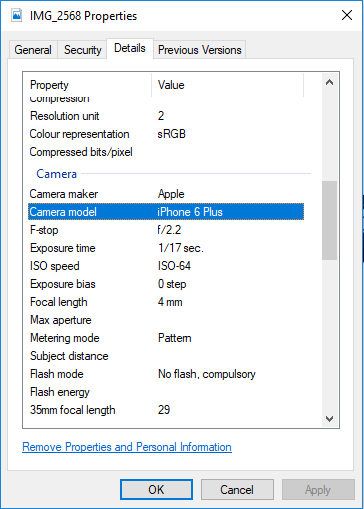Click the 29 focal length value
The height and width of the screenshot is (509, 364).
pos(164,410)
